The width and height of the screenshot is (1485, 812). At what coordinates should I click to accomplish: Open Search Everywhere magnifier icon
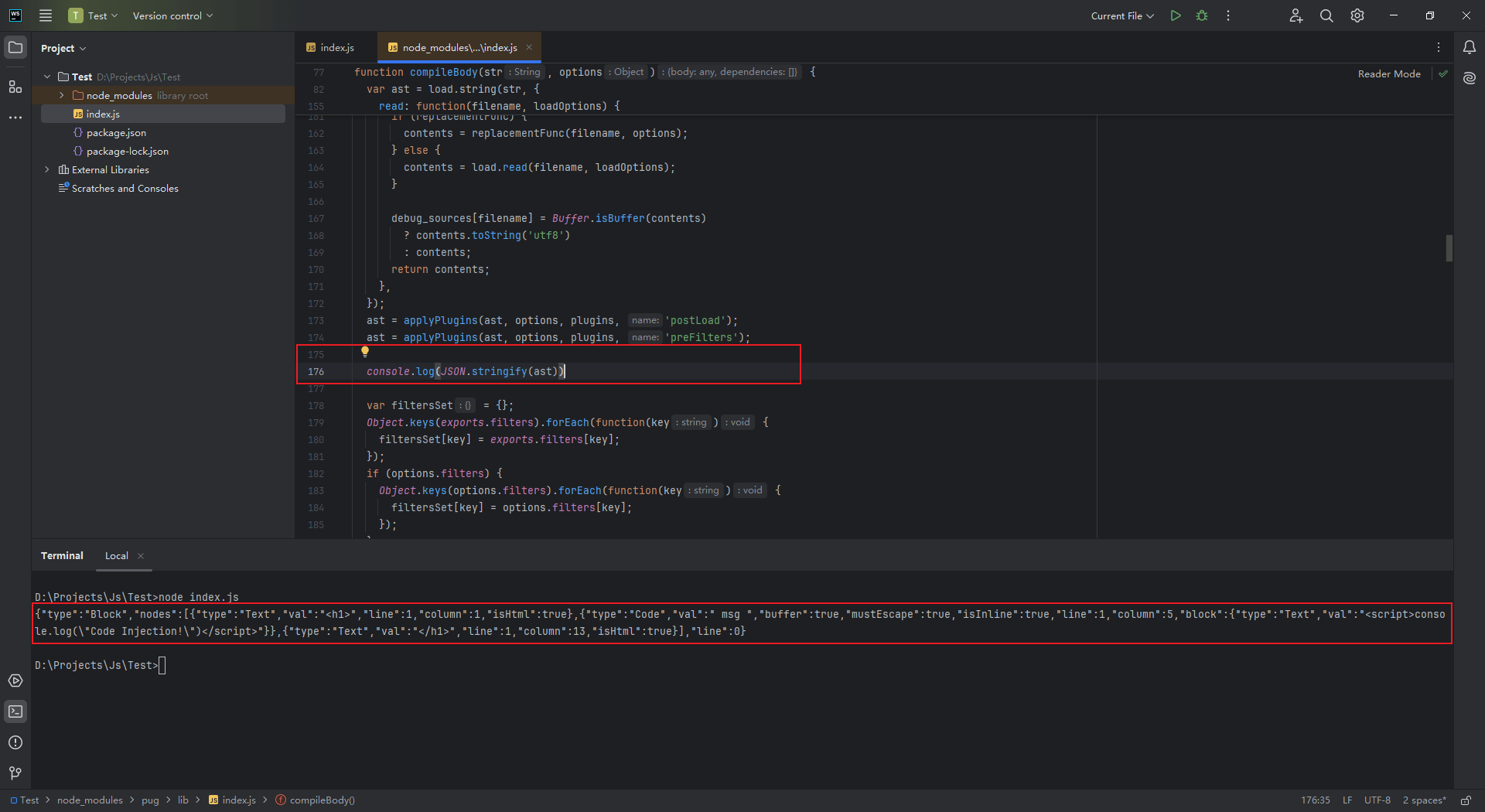[x=1326, y=15]
